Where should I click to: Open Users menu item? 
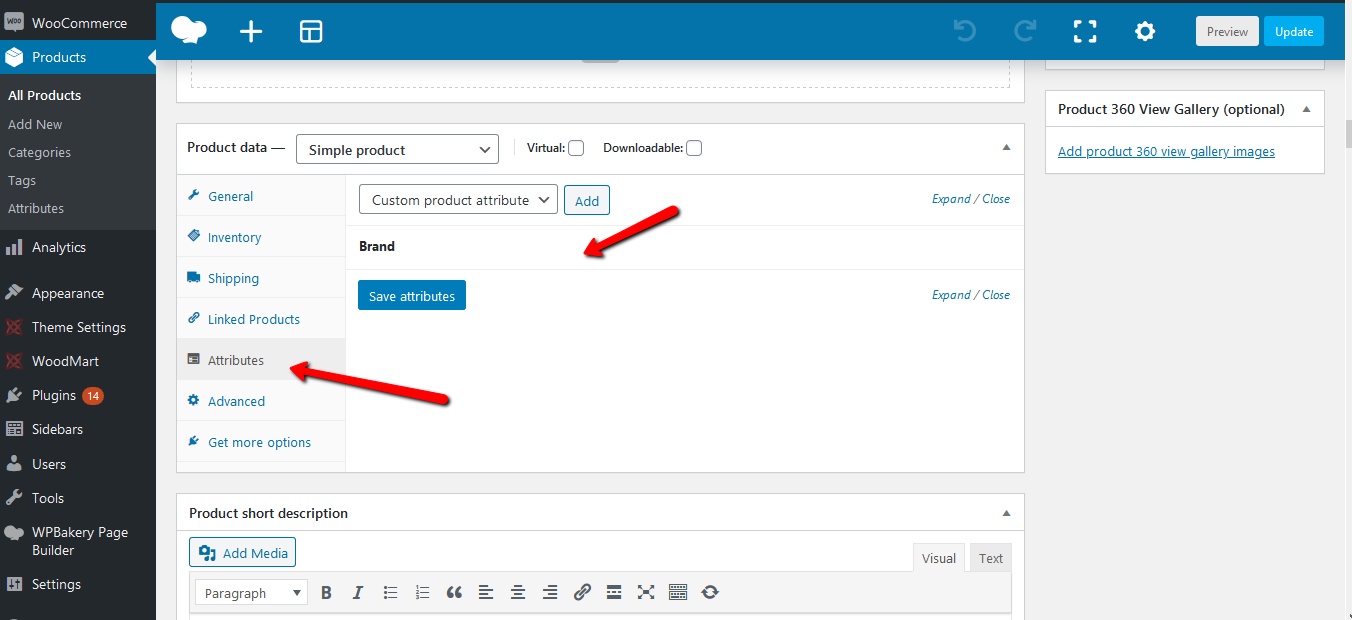tap(78, 464)
